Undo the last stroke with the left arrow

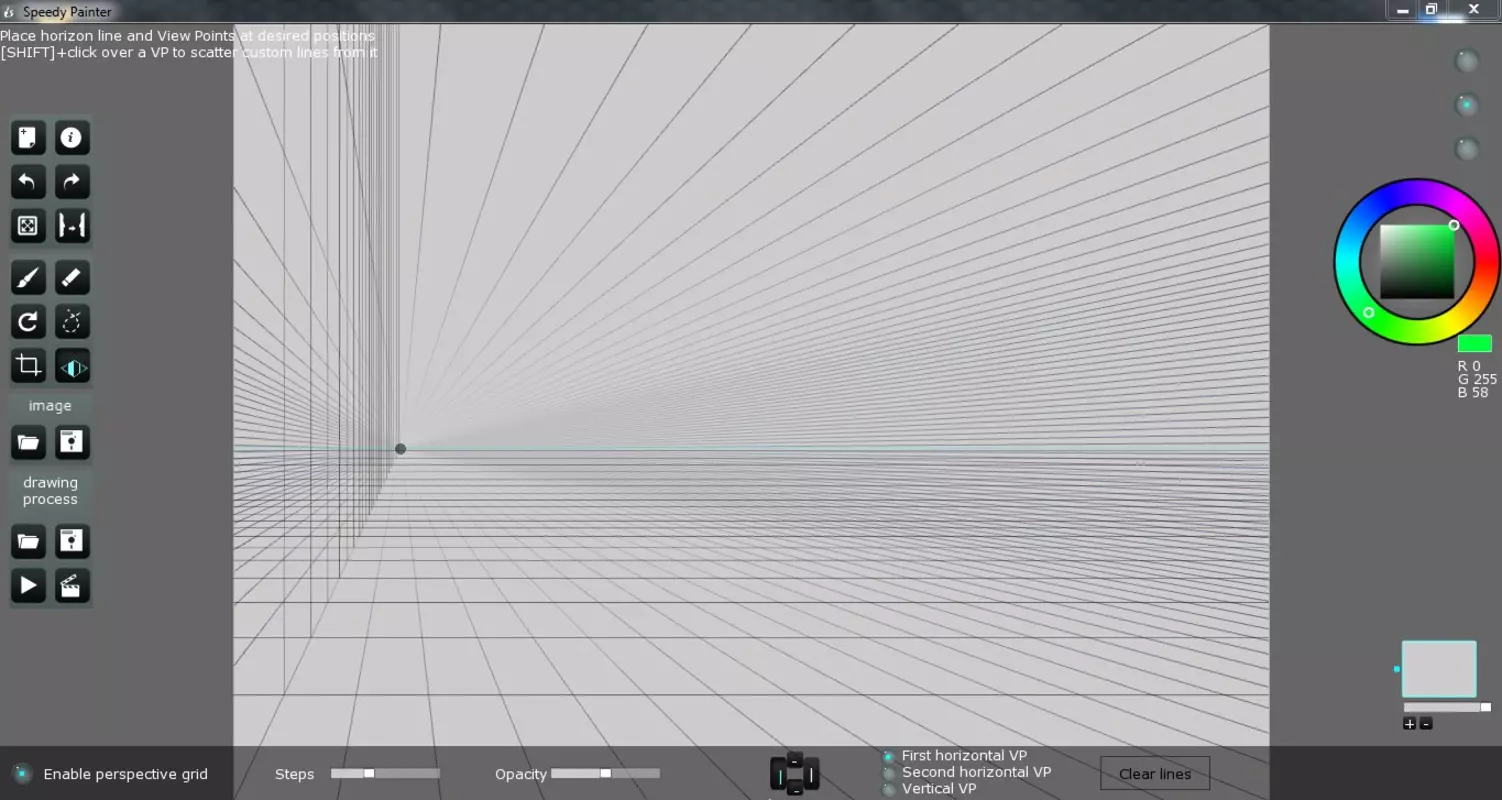pyautogui.click(x=28, y=182)
